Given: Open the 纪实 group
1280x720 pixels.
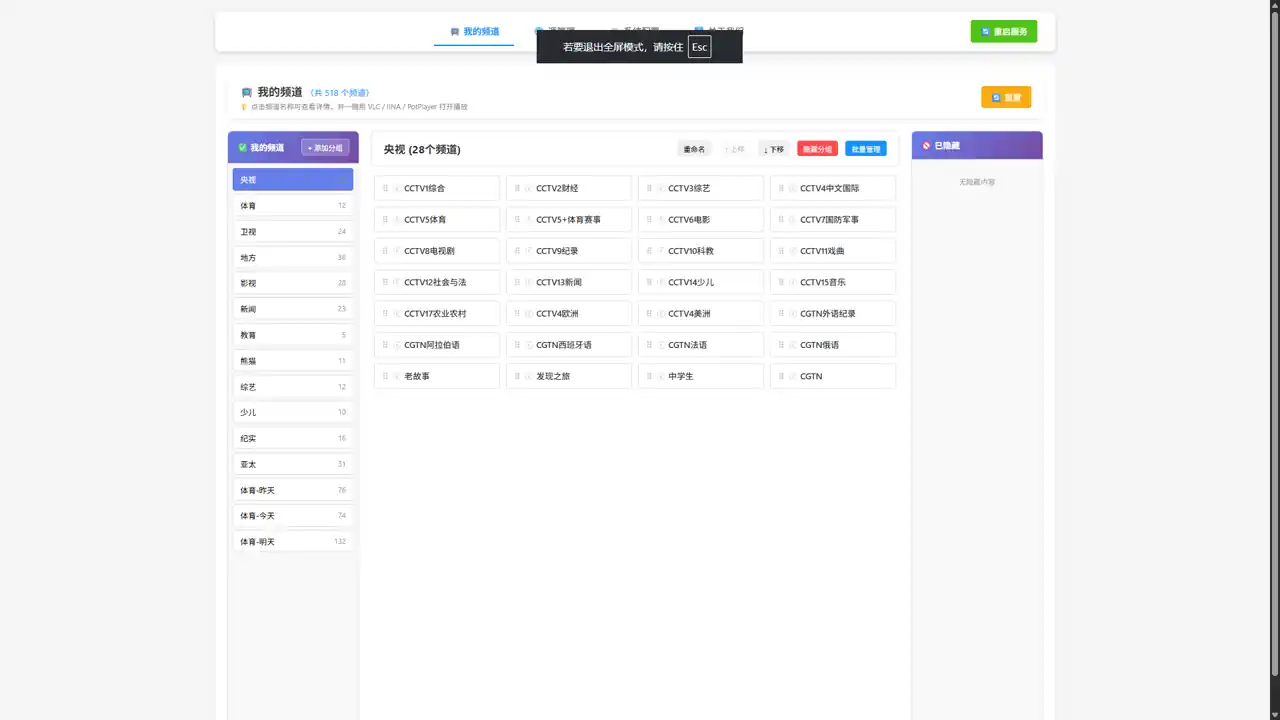Looking at the screenshot, I should pyautogui.click(x=293, y=438).
